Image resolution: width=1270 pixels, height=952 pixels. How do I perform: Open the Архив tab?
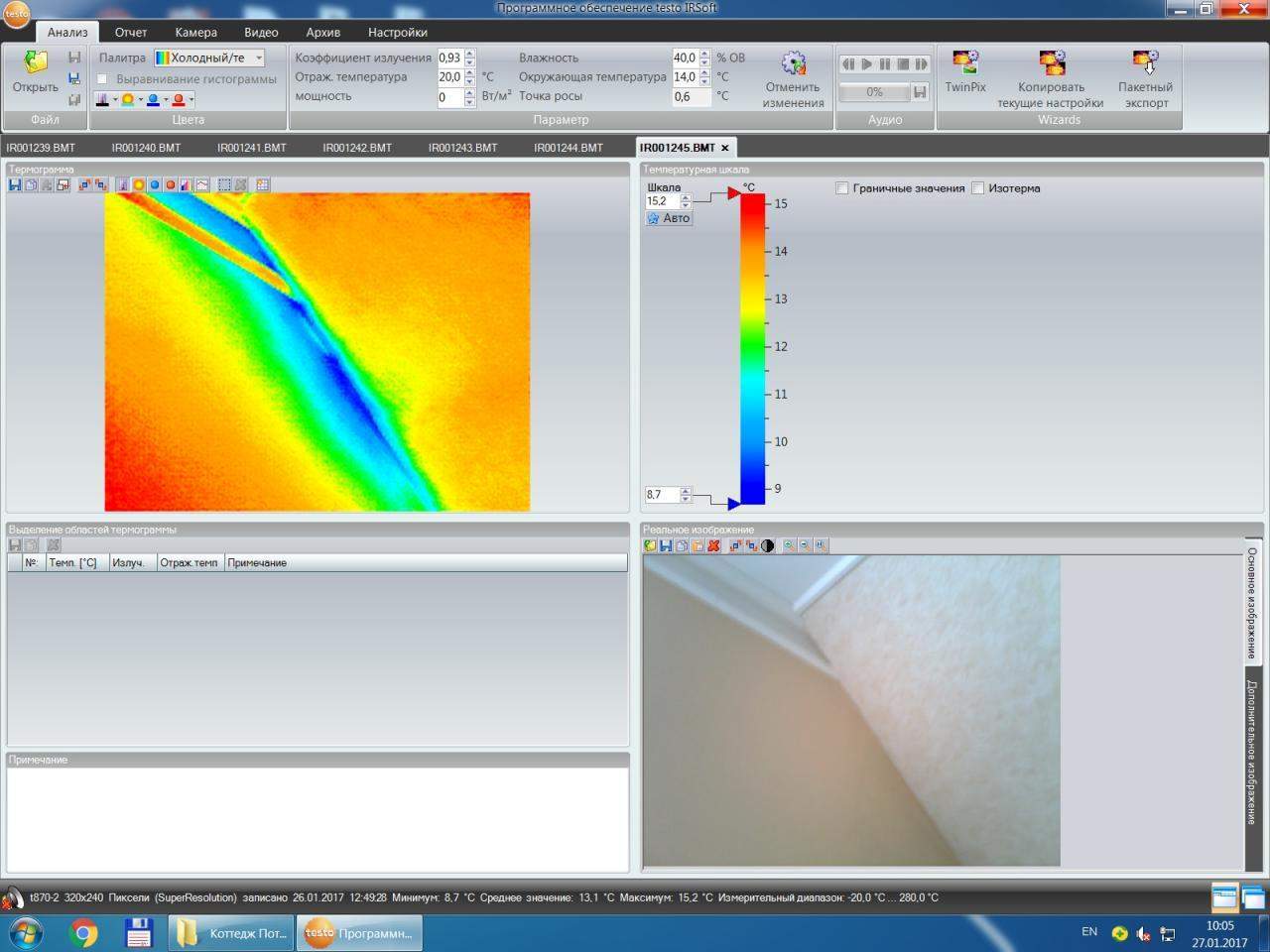(x=322, y=32)
